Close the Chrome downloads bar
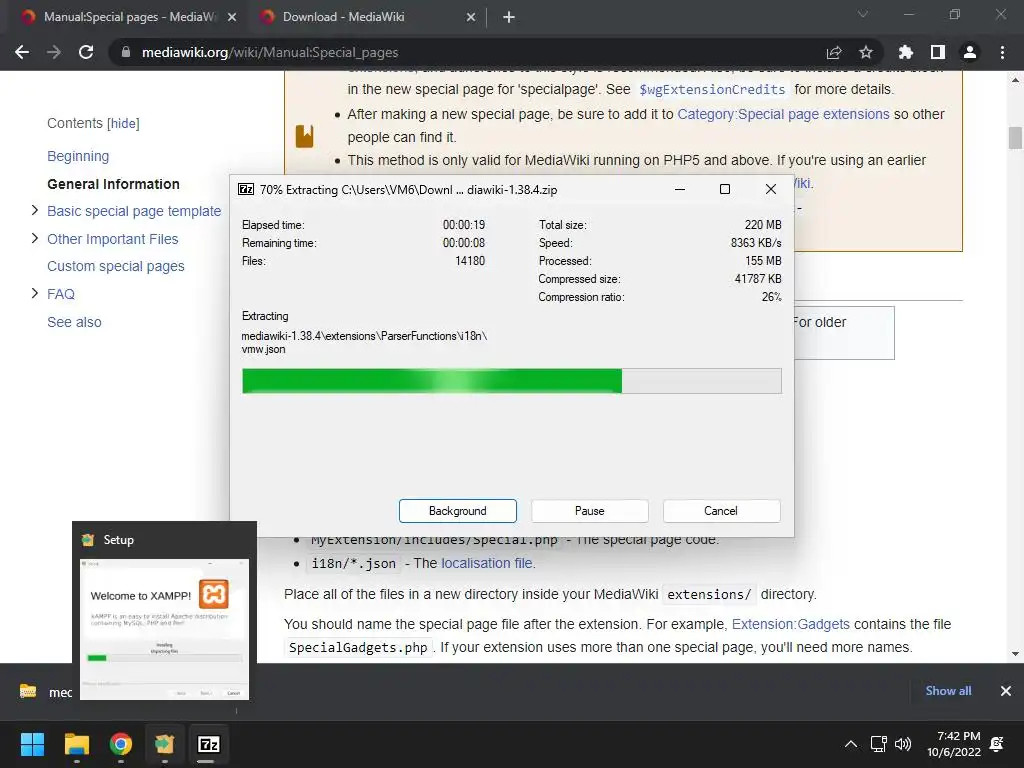 [x=1006, y=691]
